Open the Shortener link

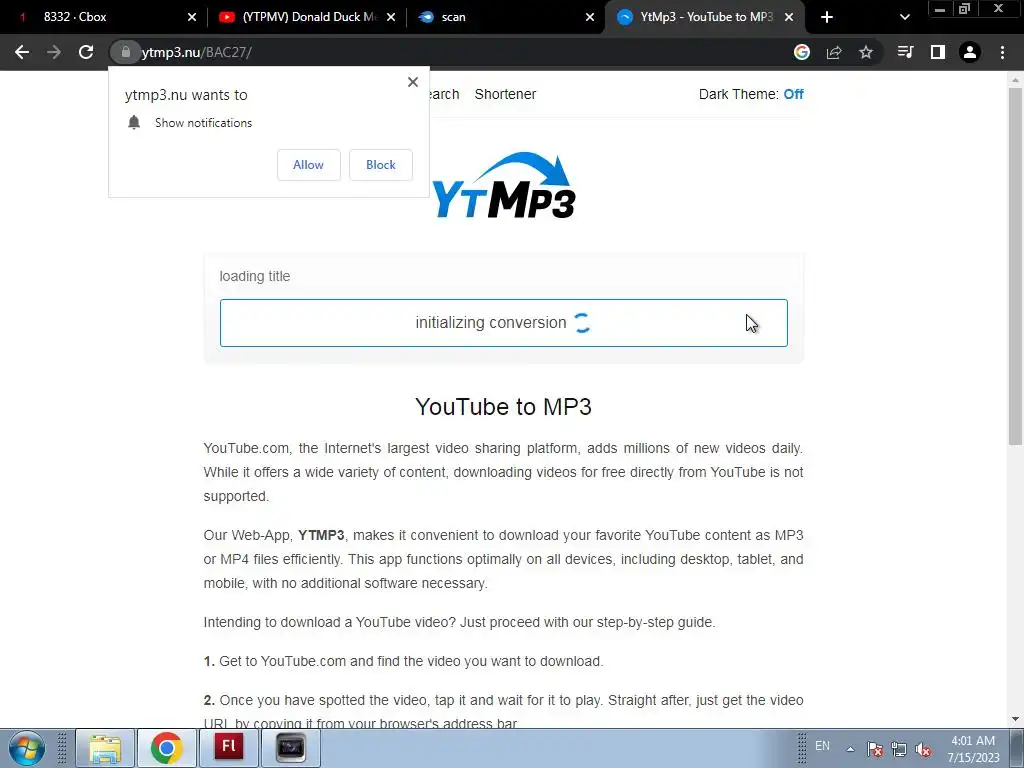tap(505, 94)
